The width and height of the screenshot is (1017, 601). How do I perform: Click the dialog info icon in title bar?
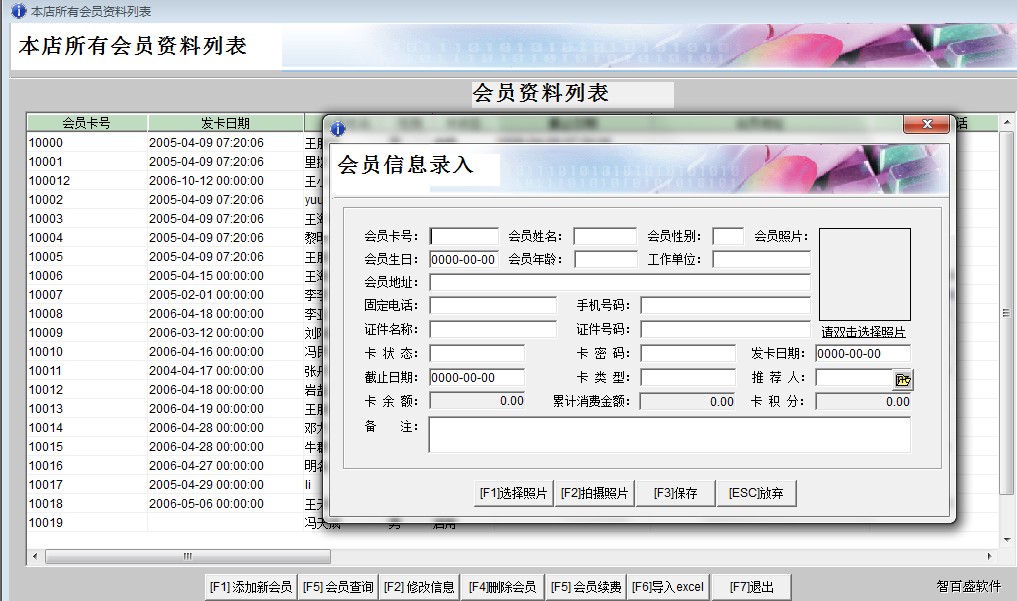(338, 128)
